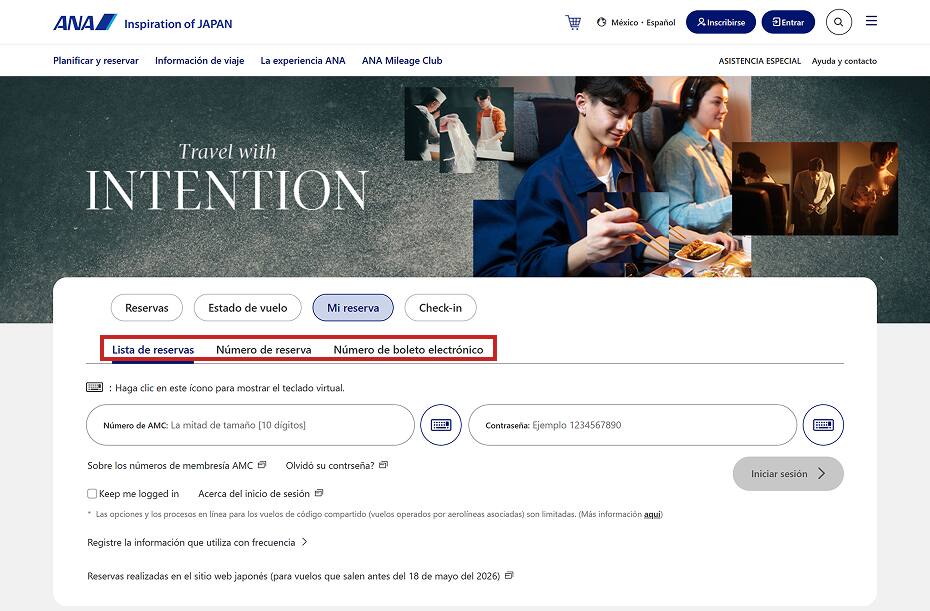Open the shopping cart icon
This screenshot has width=930, height=611.
pos(573,22)
